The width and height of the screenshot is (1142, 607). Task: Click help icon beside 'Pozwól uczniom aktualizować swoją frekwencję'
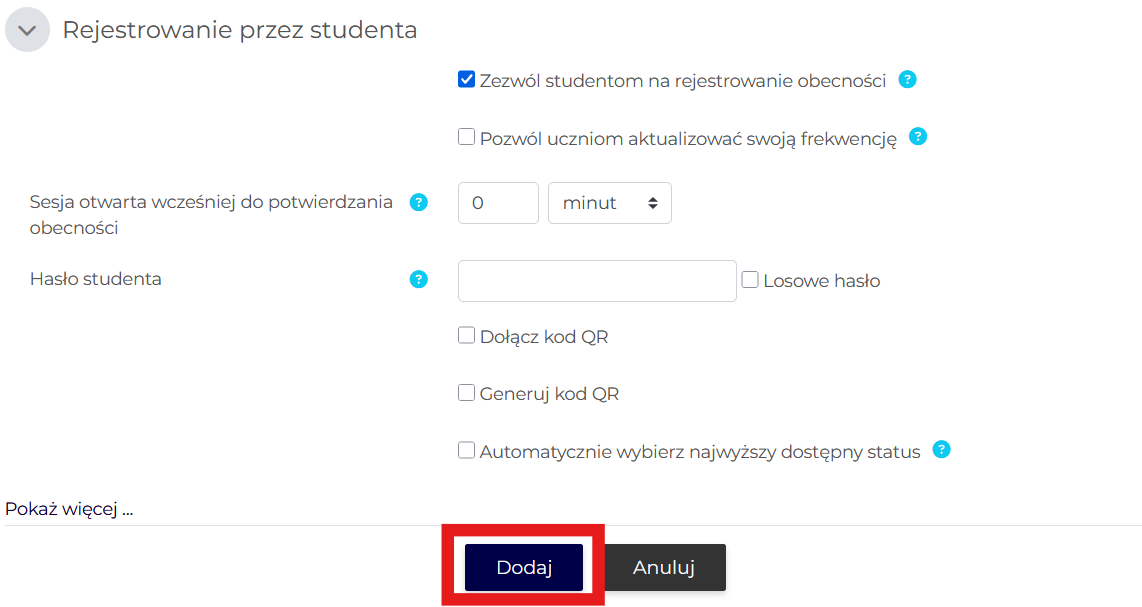(x=918, y=137)
